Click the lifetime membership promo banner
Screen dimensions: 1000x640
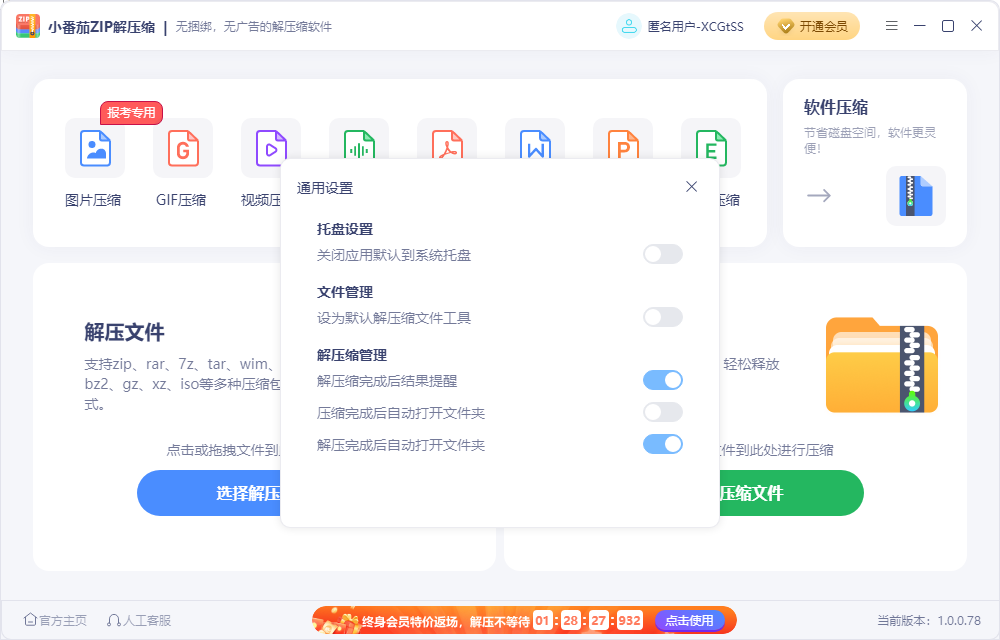pos(524,620)
